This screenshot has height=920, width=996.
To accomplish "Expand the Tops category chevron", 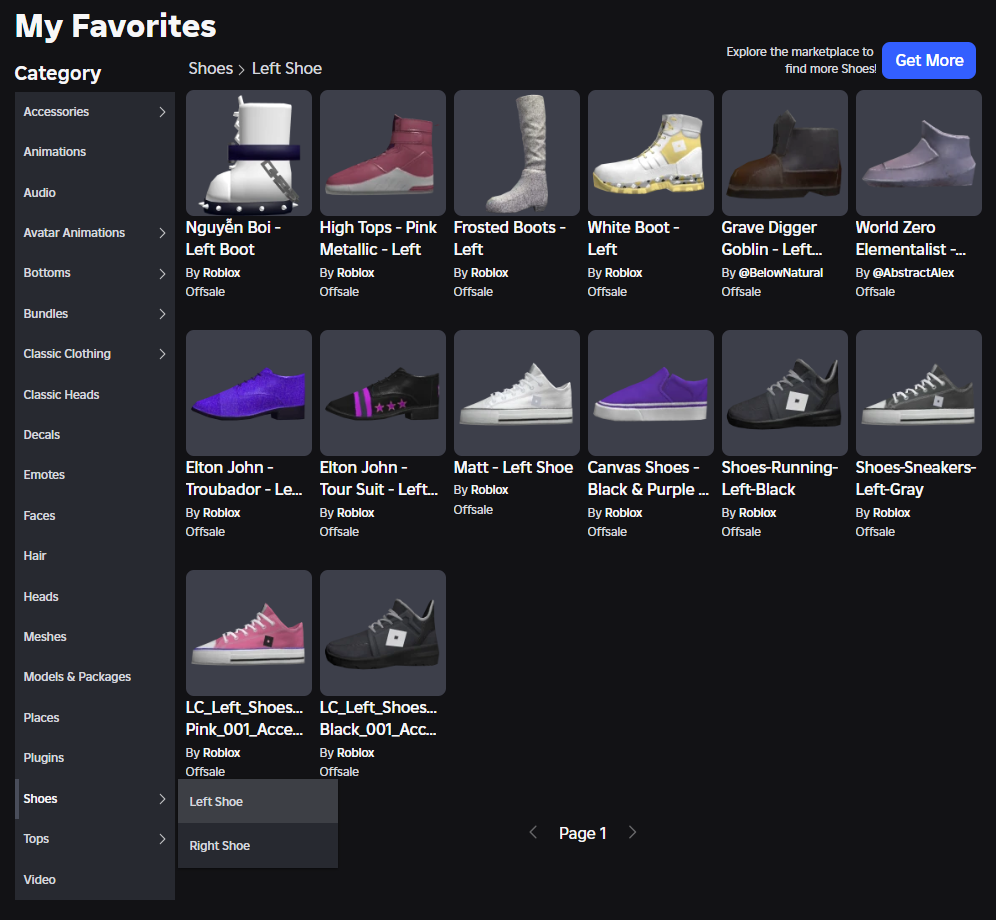I will 162,839.
